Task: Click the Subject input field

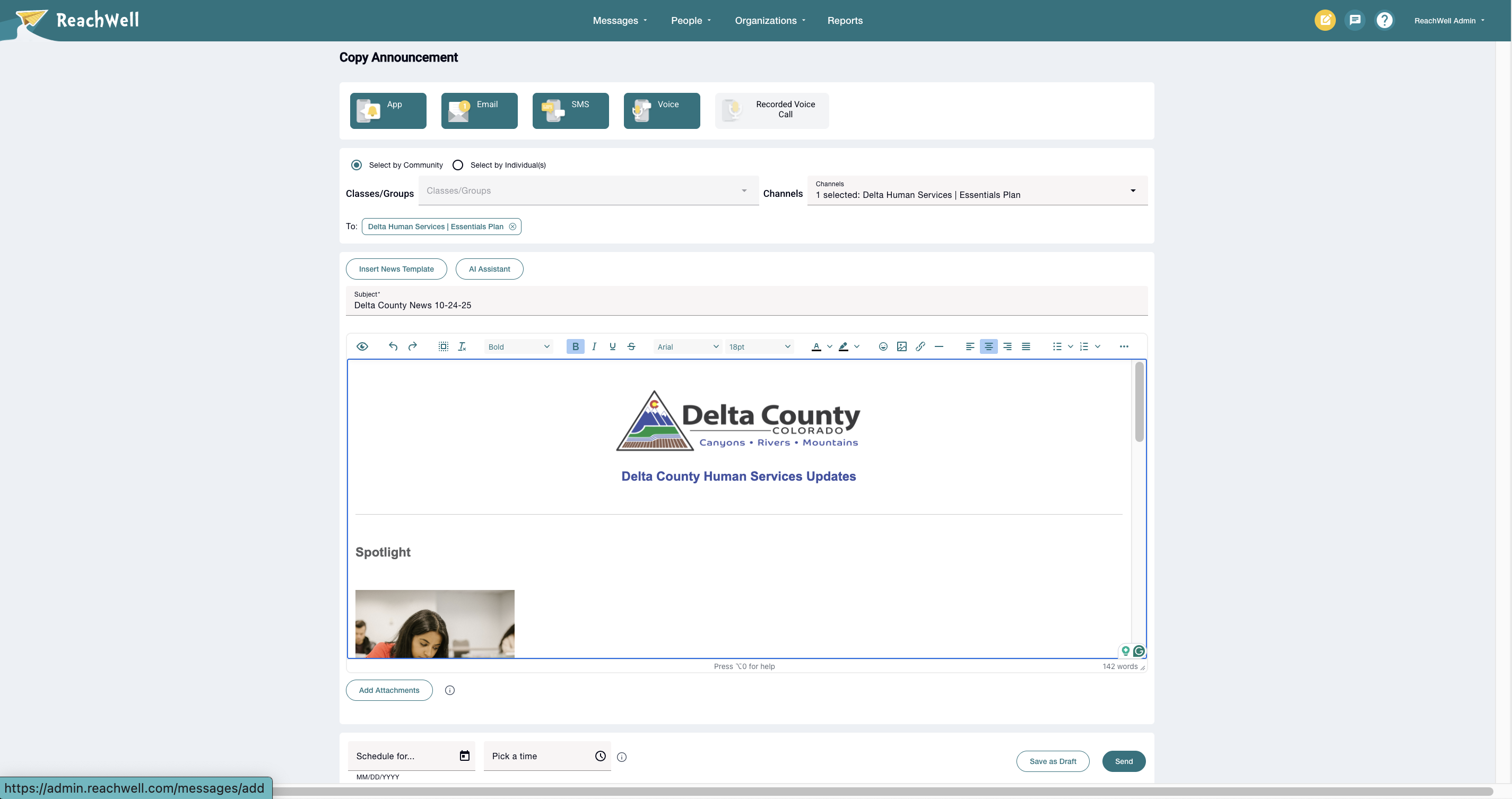Action: tap(745, 305)
